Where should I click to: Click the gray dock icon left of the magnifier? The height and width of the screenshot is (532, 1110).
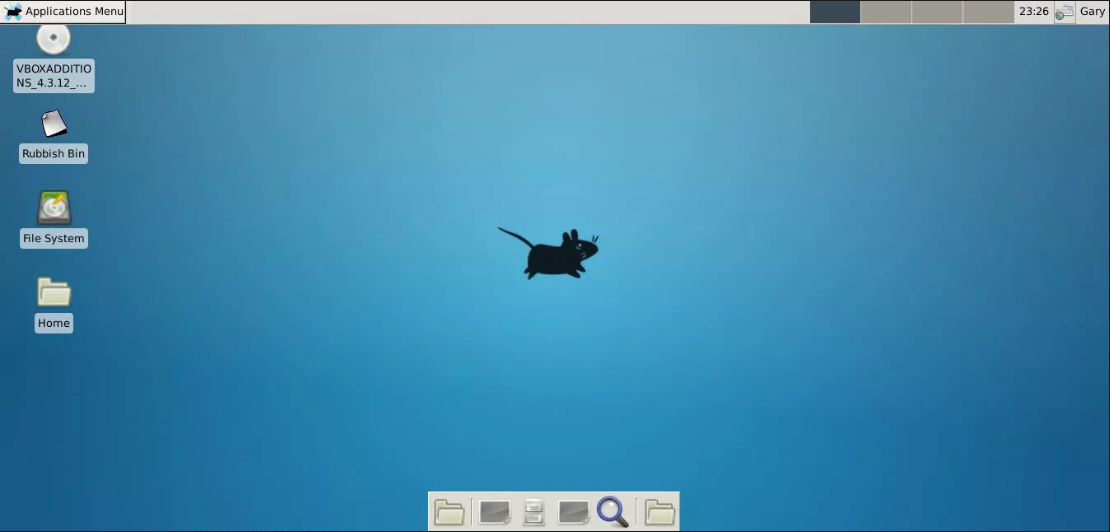[573, 512]
